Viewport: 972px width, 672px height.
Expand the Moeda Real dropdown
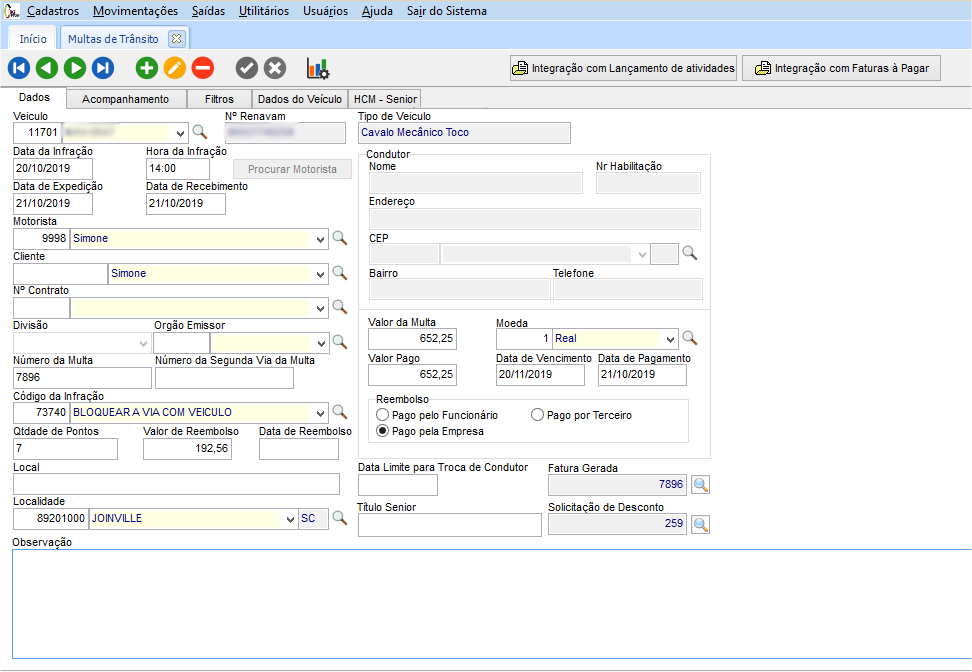tap(670, 339)
